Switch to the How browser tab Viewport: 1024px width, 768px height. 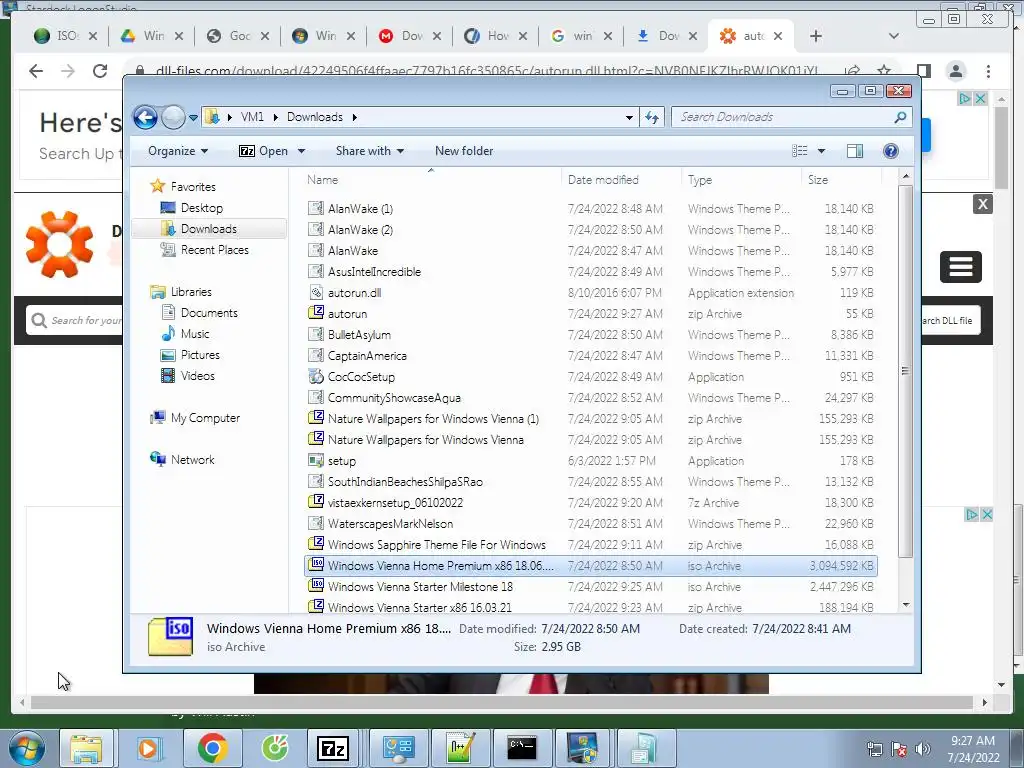point(496,36)
